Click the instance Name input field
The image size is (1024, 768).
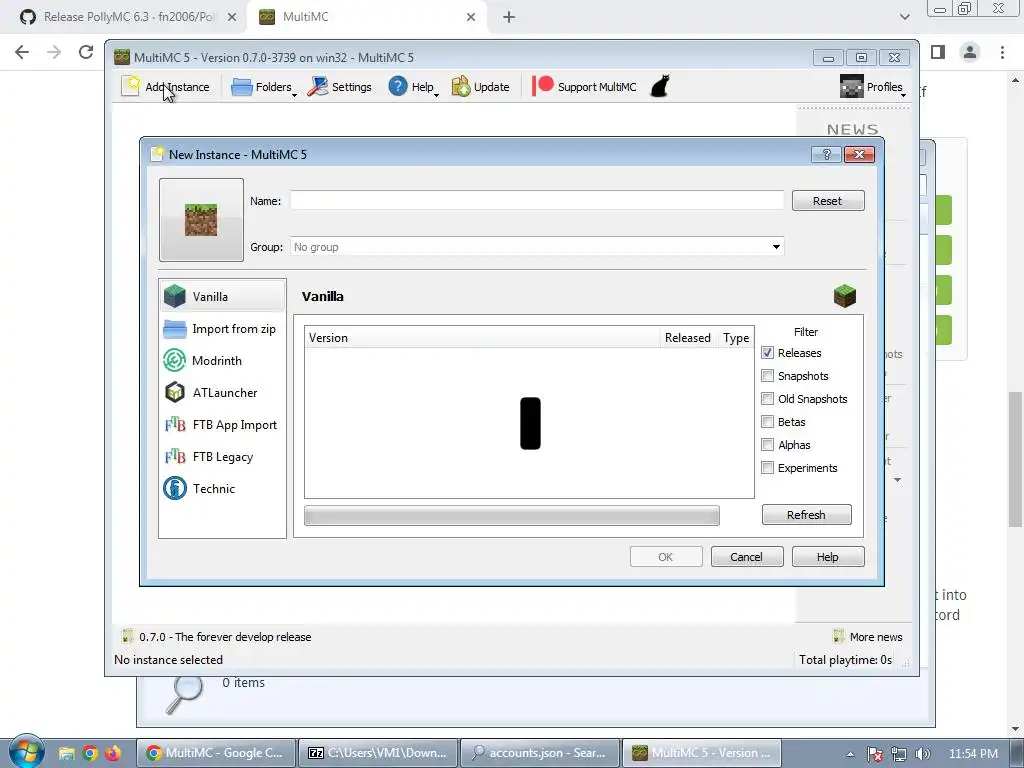537,200
